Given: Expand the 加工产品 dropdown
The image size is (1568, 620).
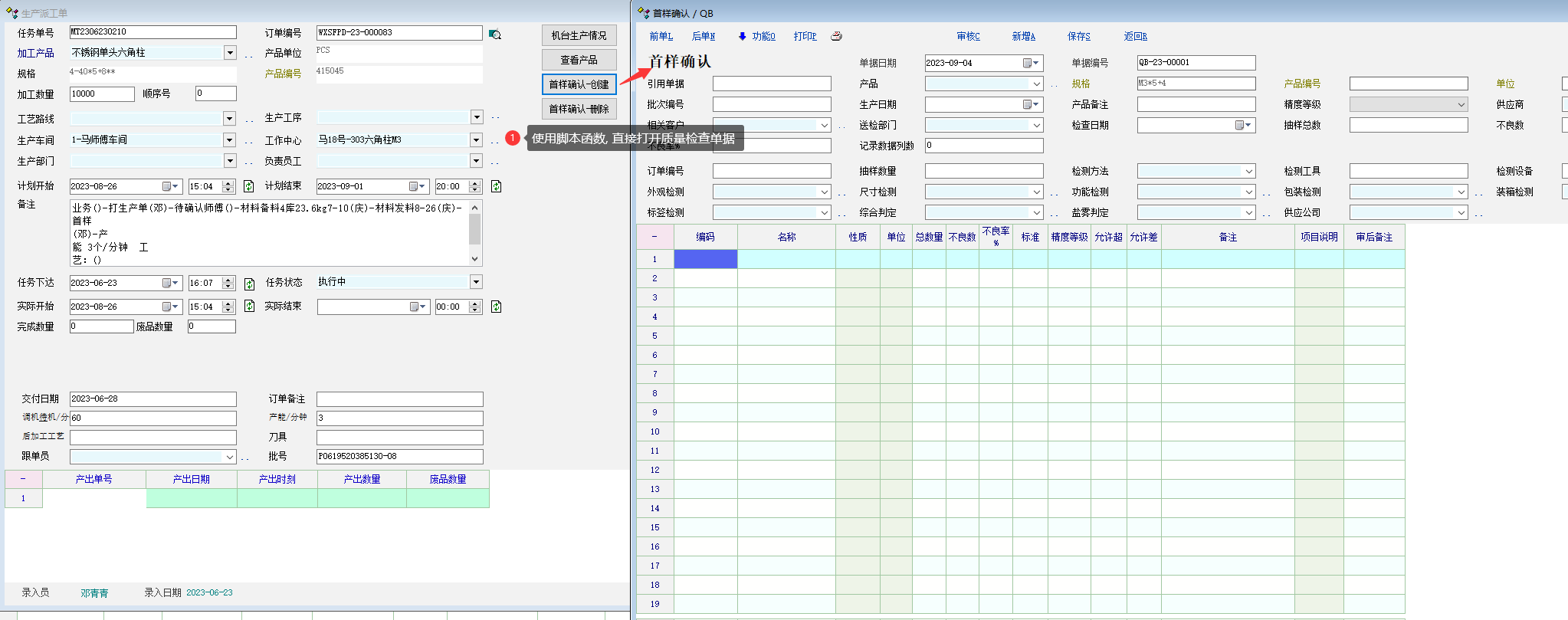Looking at the screenshot, I should [230, 52].
